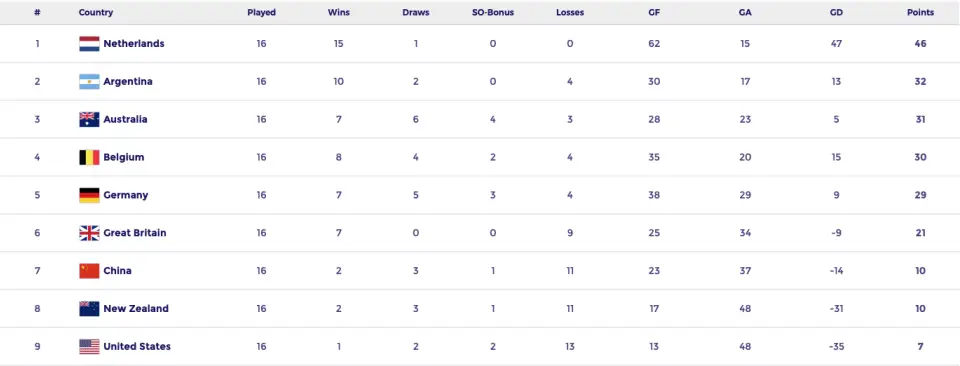Viewport: 960px width, 366px height.
Task: Click the Country column header
Action: tap(96, 12)
